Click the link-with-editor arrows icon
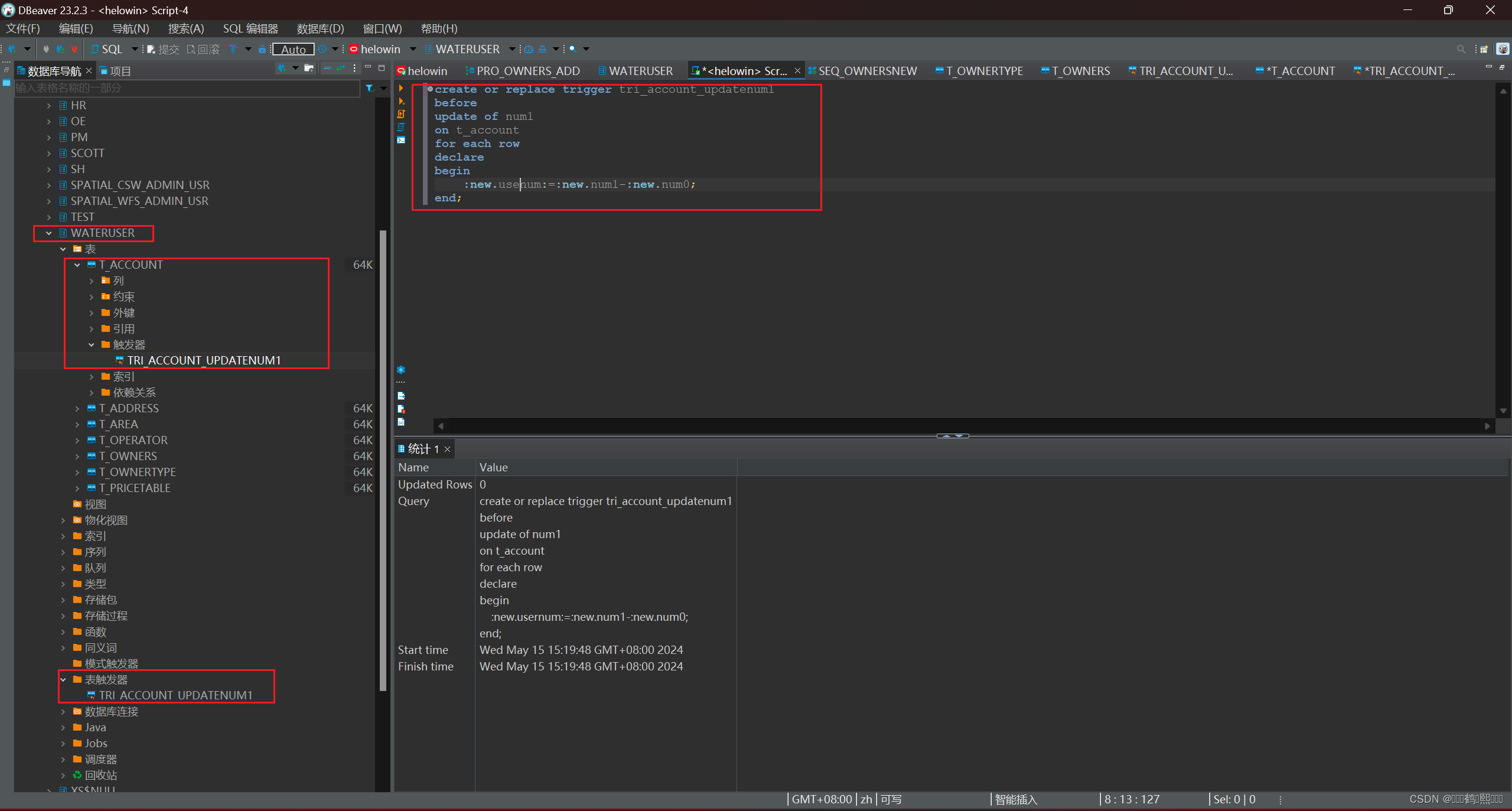 (x=341, y=69)
